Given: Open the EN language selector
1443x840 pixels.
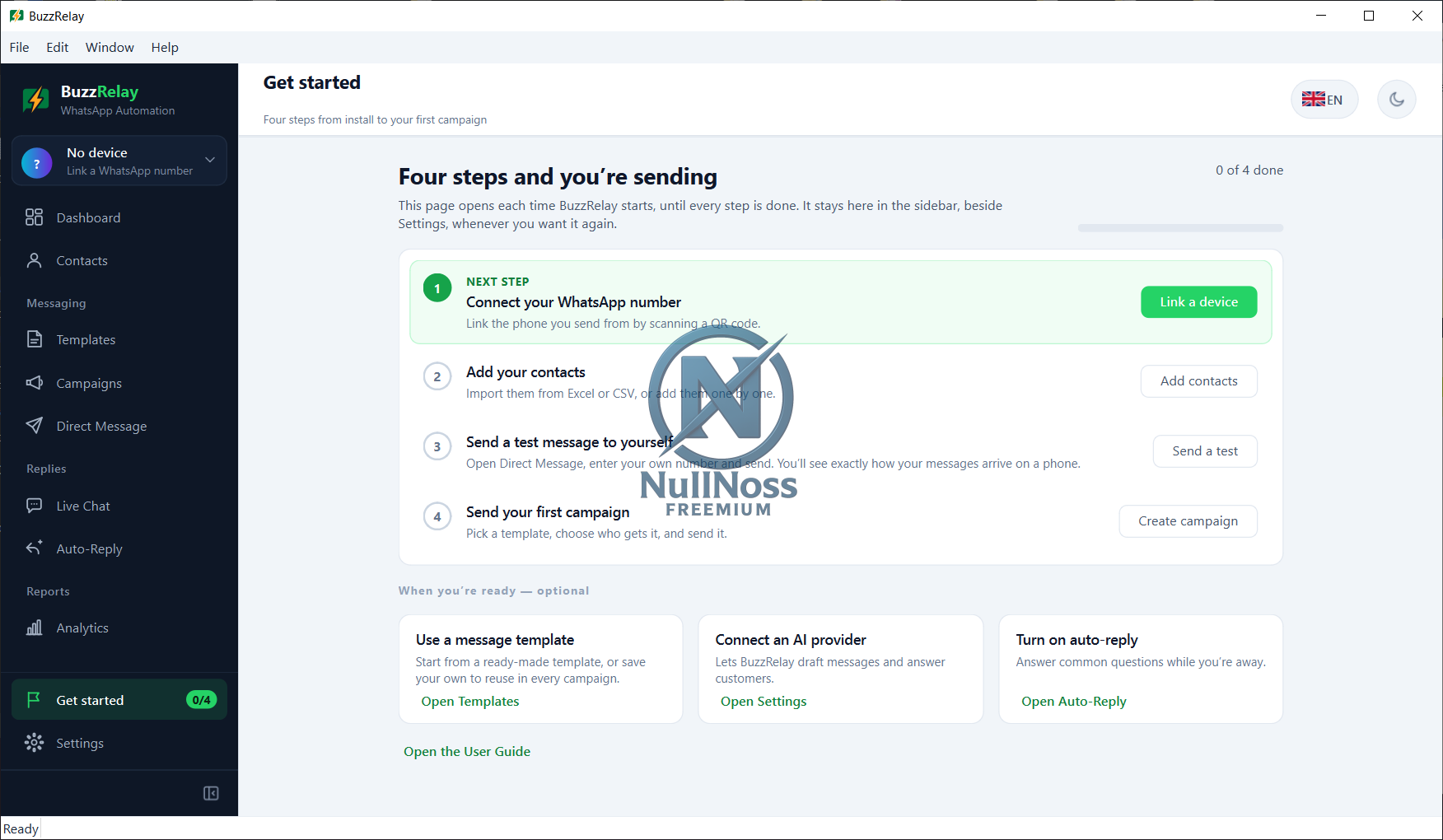Looking at the screenshot, I should coord(1324,100).
